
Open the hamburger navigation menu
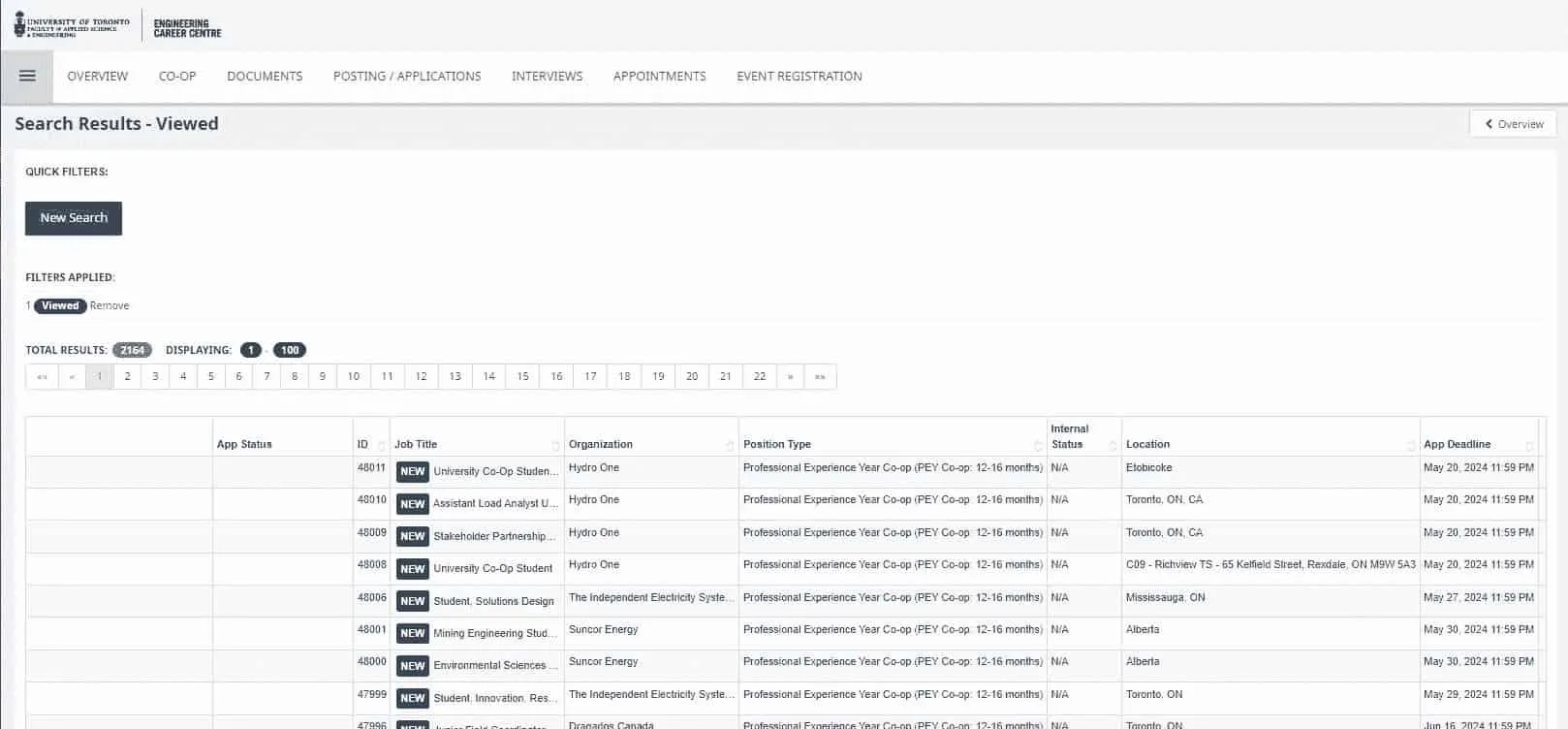pos(27,76)
